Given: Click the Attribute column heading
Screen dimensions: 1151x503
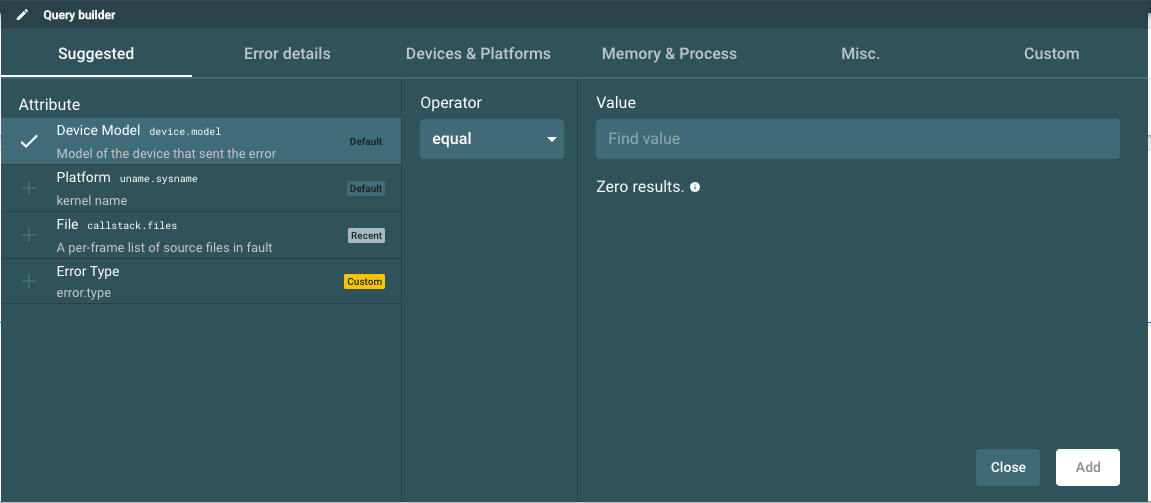Looking at the screenshot, I should 49,105.
